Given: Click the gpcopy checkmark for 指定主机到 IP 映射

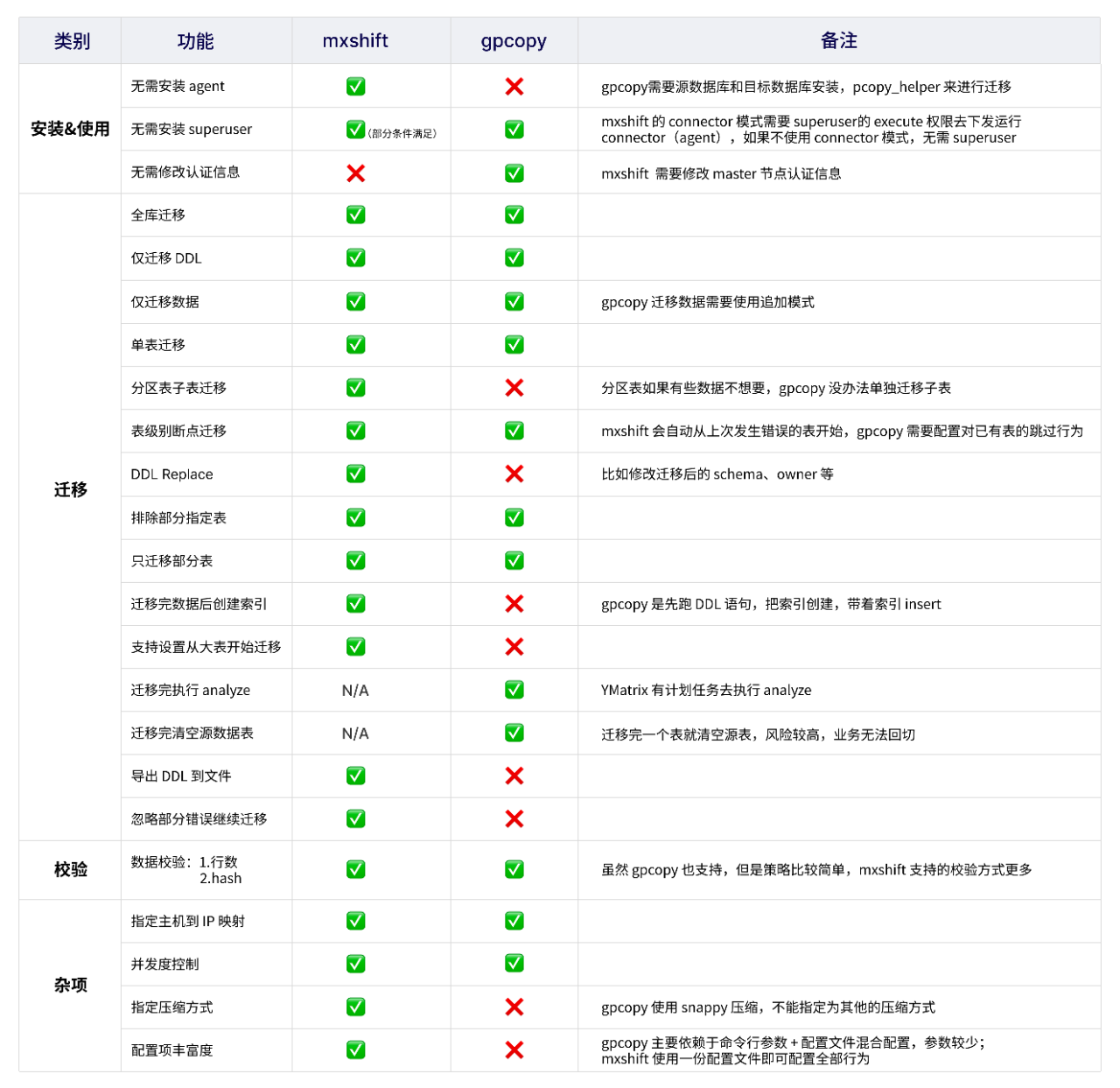Looking at the screenshot, I should tap(514, 921).
